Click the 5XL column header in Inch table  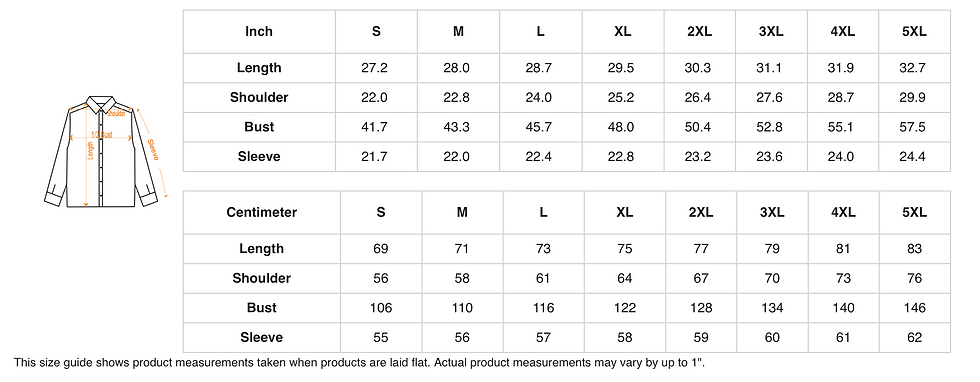(x=914, y=31)
